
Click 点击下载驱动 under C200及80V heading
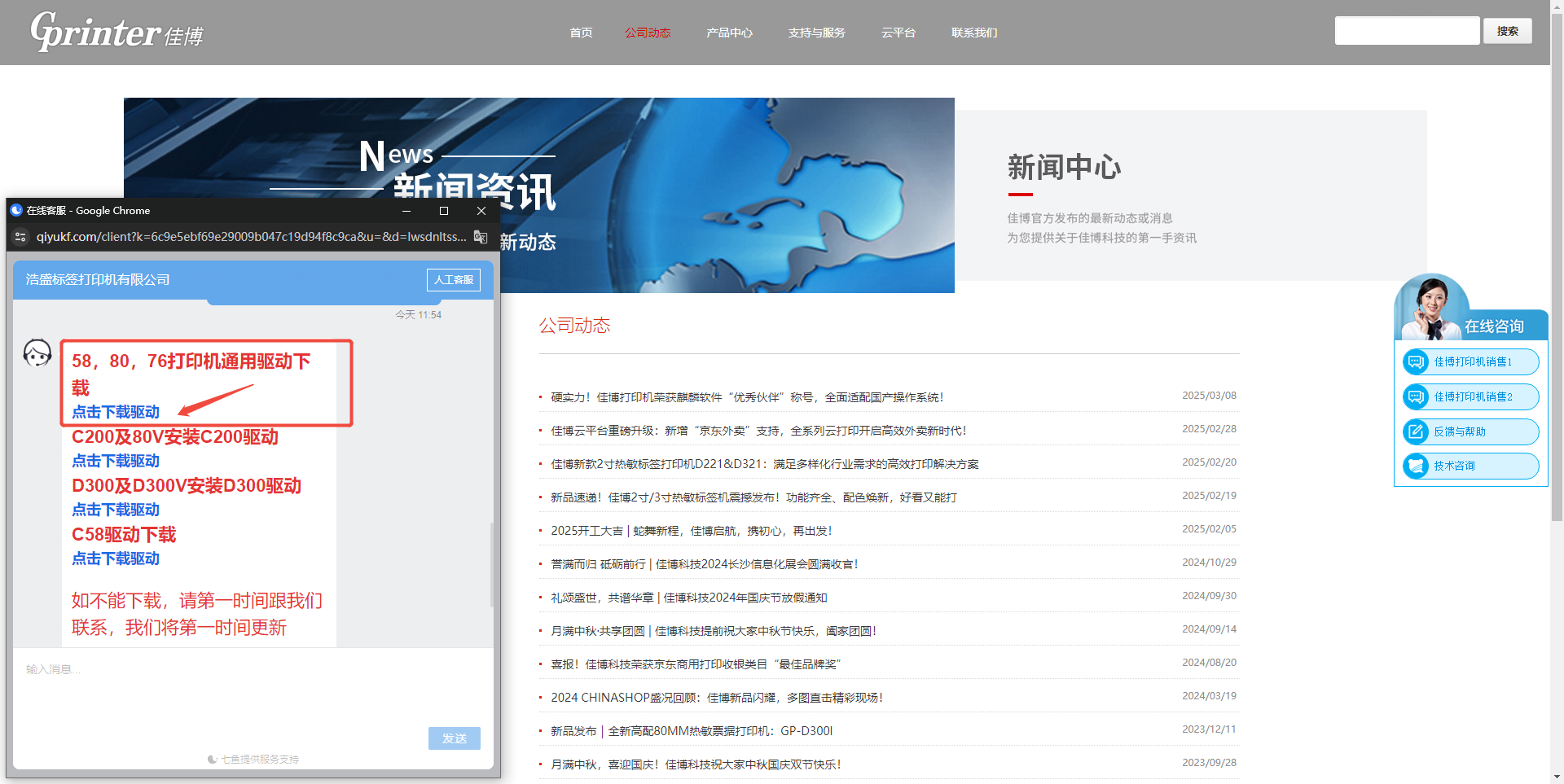pos(116,461)
